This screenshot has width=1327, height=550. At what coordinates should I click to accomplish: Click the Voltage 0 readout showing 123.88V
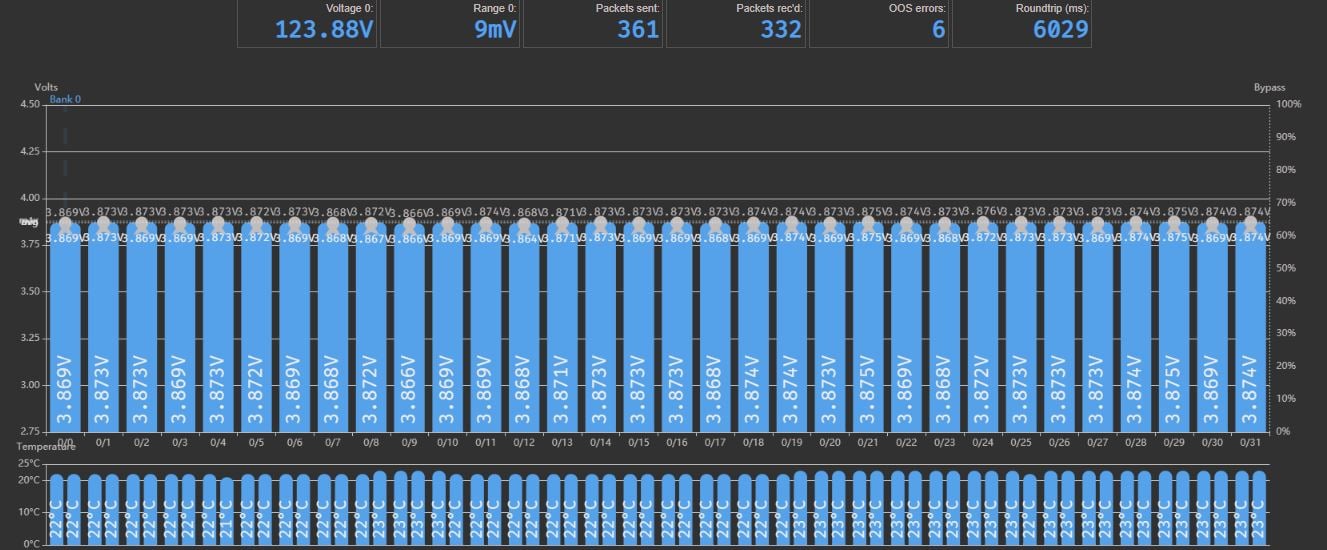tap(306, 23)
